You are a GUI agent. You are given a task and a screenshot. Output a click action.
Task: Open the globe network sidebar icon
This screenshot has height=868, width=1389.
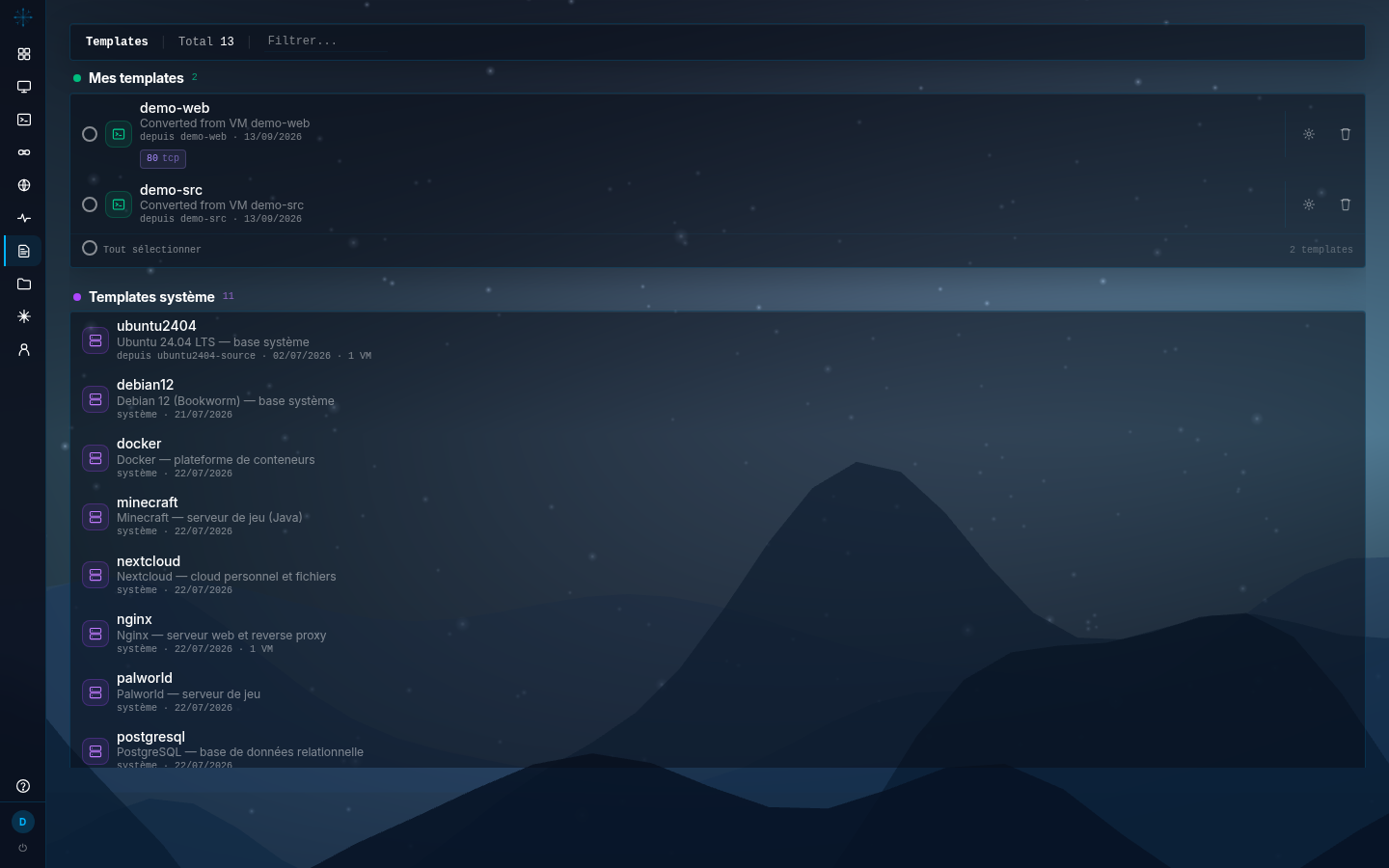point(24,185)
